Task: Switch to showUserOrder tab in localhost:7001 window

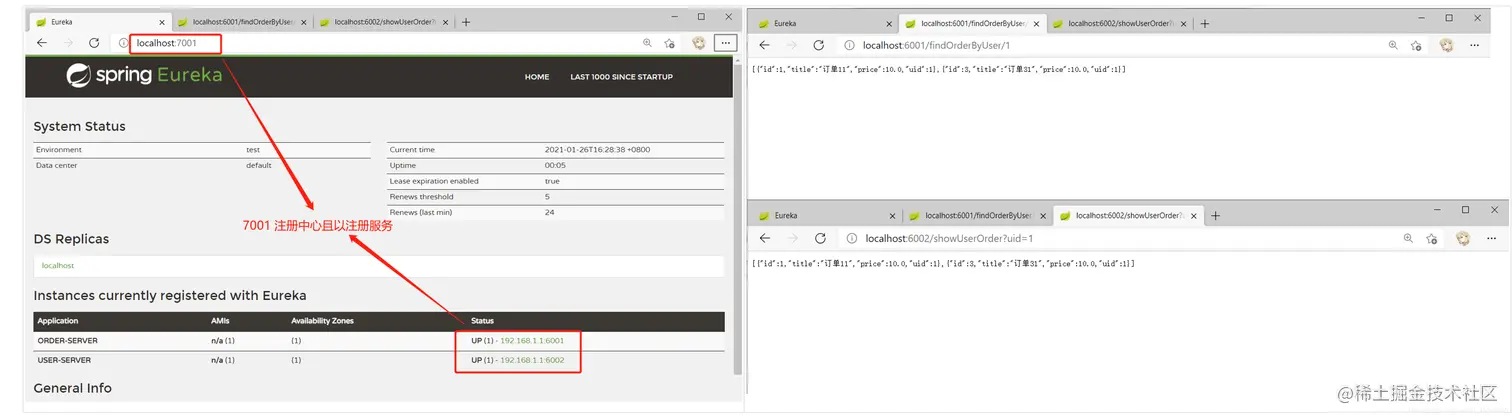Action: (383, 21)
